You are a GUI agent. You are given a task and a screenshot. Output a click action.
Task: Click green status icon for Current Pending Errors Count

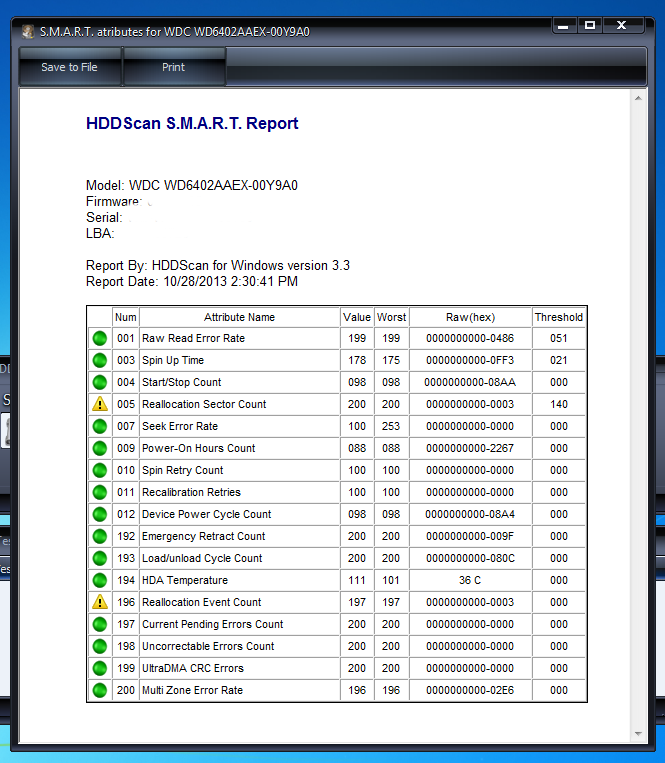100,624
